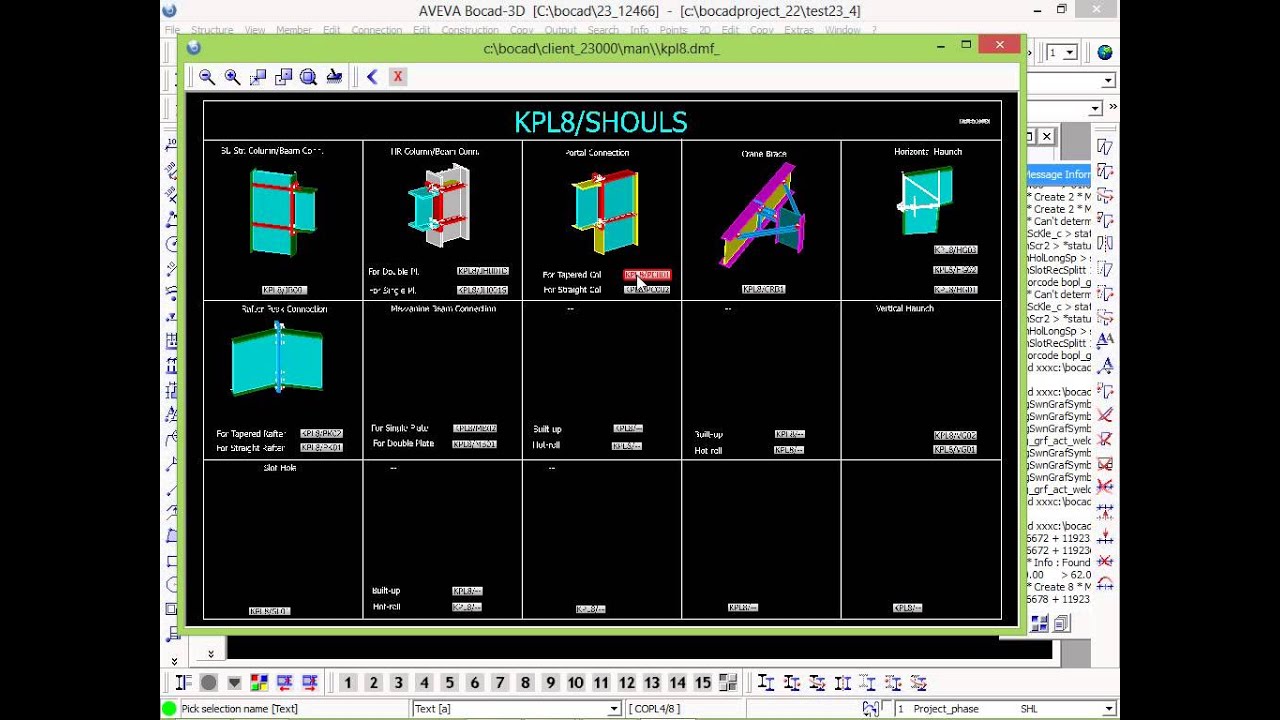
Task: Click the Pick selection name [Text] status field
Action: [x=294, y=709]
